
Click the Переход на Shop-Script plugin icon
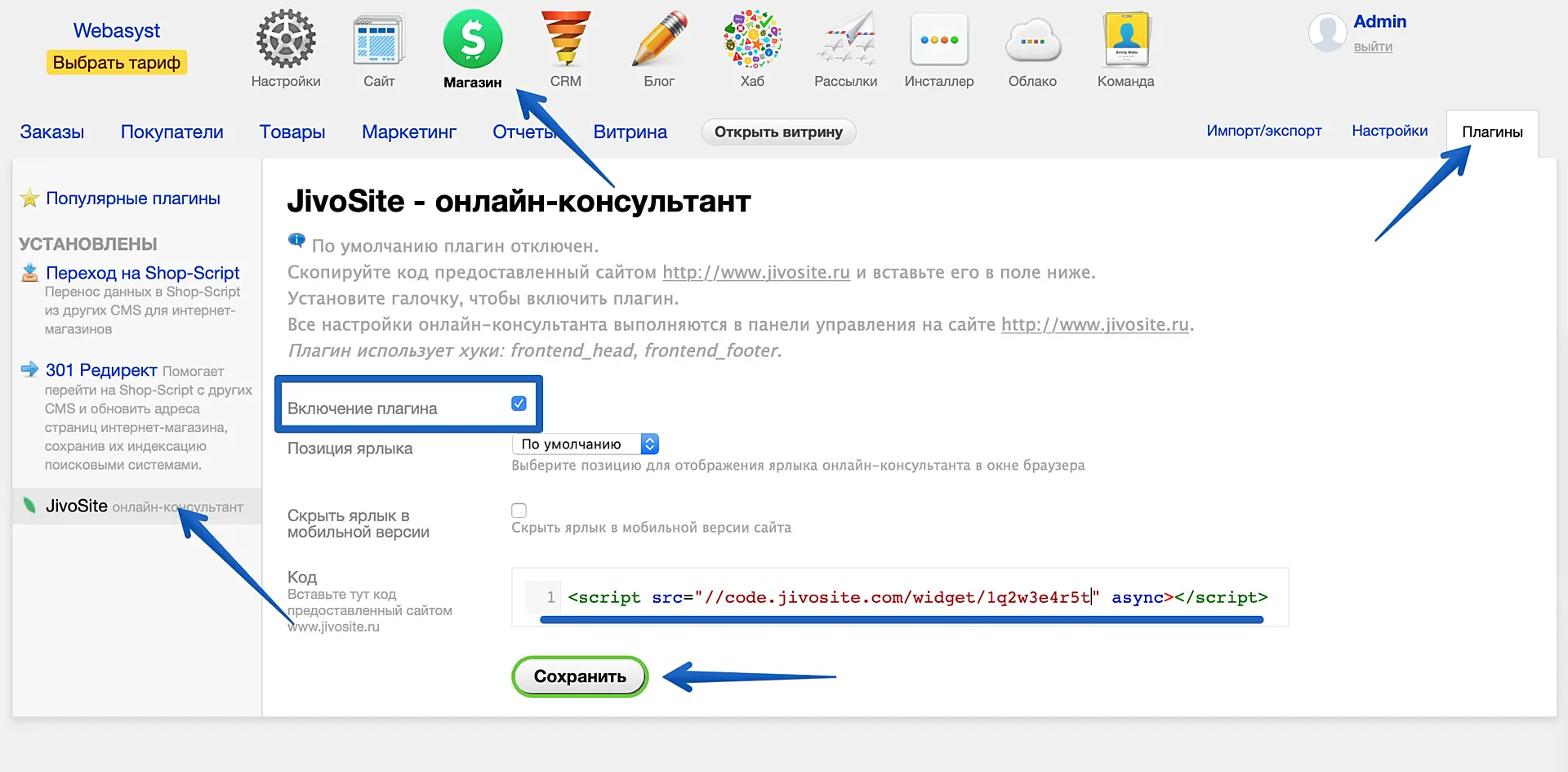(x=30, y=273)
